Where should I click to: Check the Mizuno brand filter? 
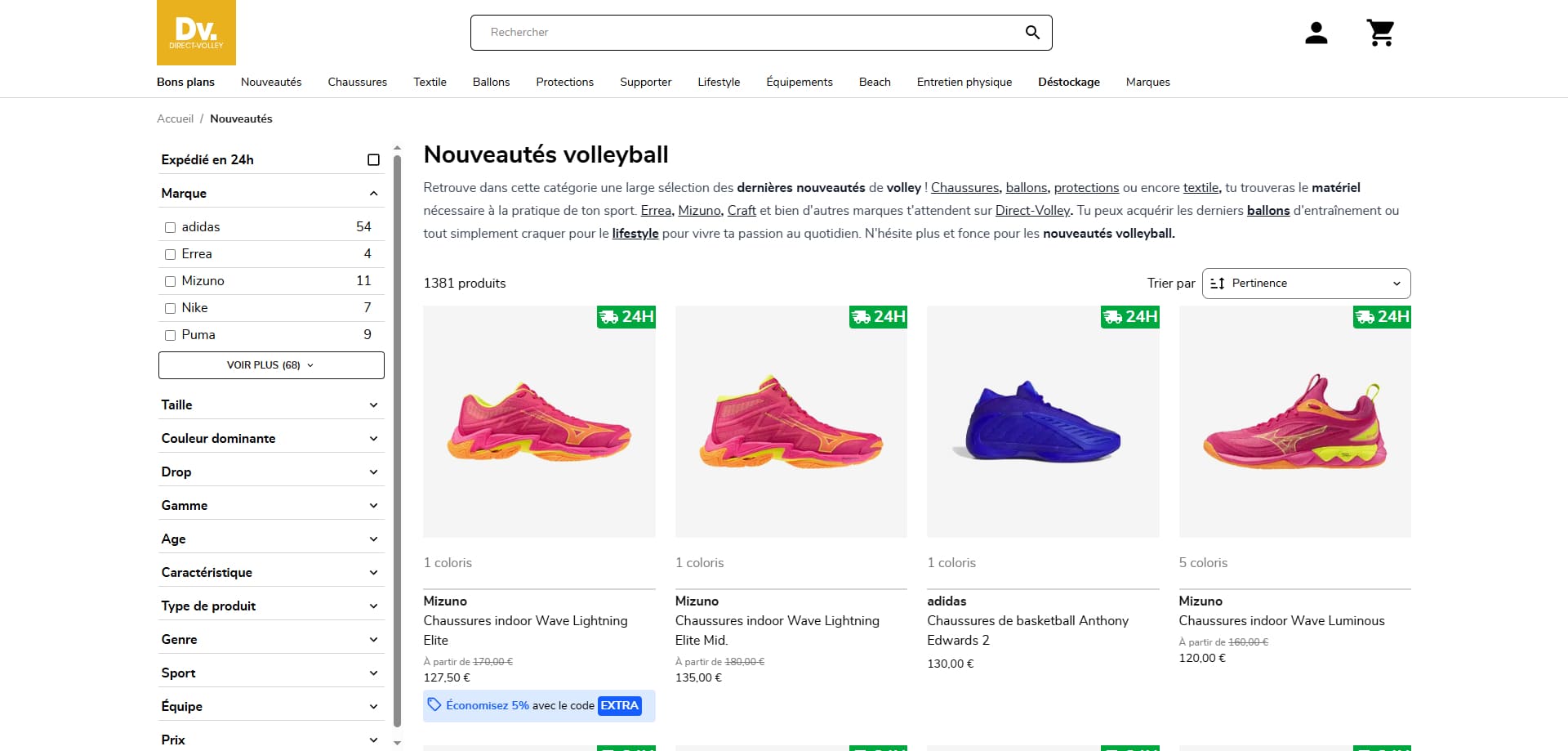coord(170,281)
